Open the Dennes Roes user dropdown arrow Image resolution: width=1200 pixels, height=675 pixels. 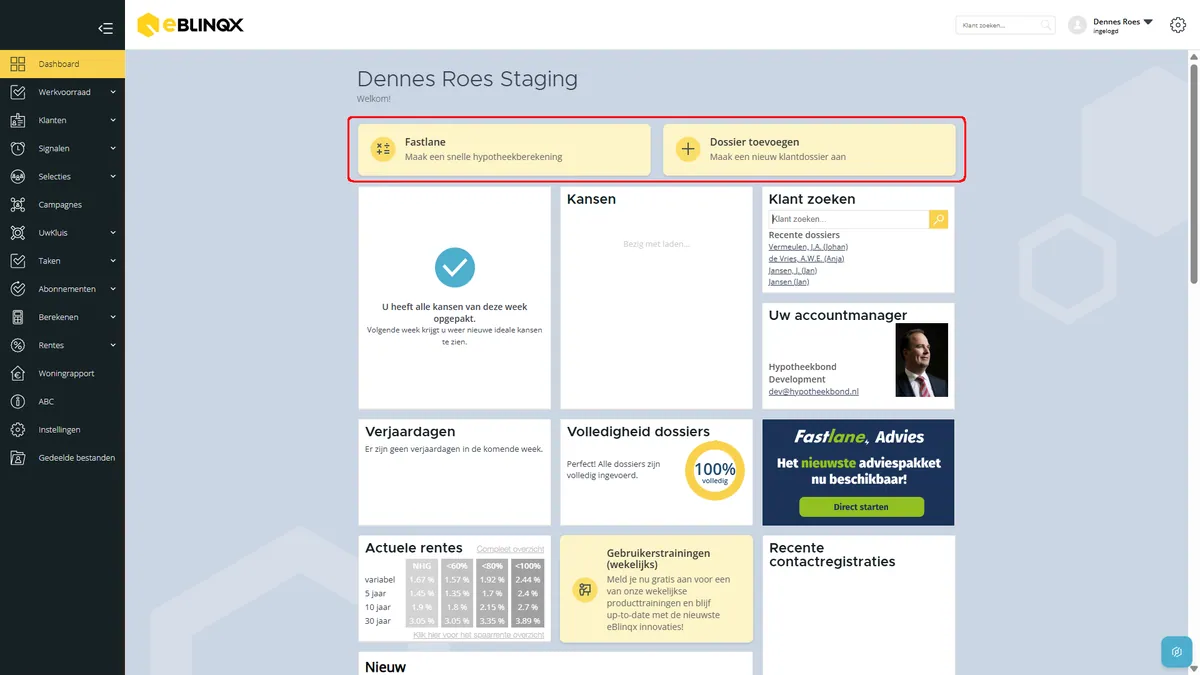(1148, 21)
